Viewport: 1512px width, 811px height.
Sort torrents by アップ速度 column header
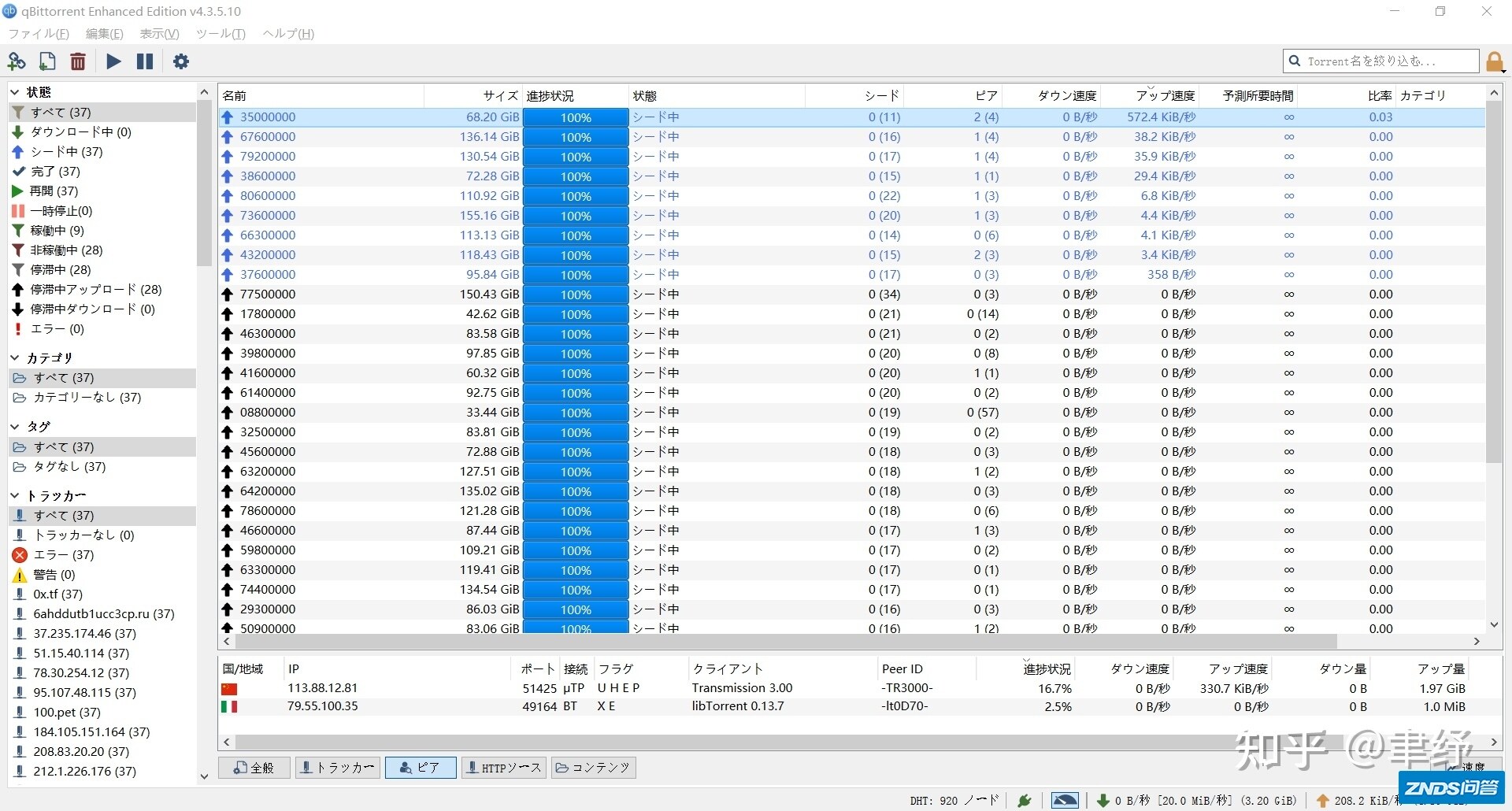[1149, 96]
